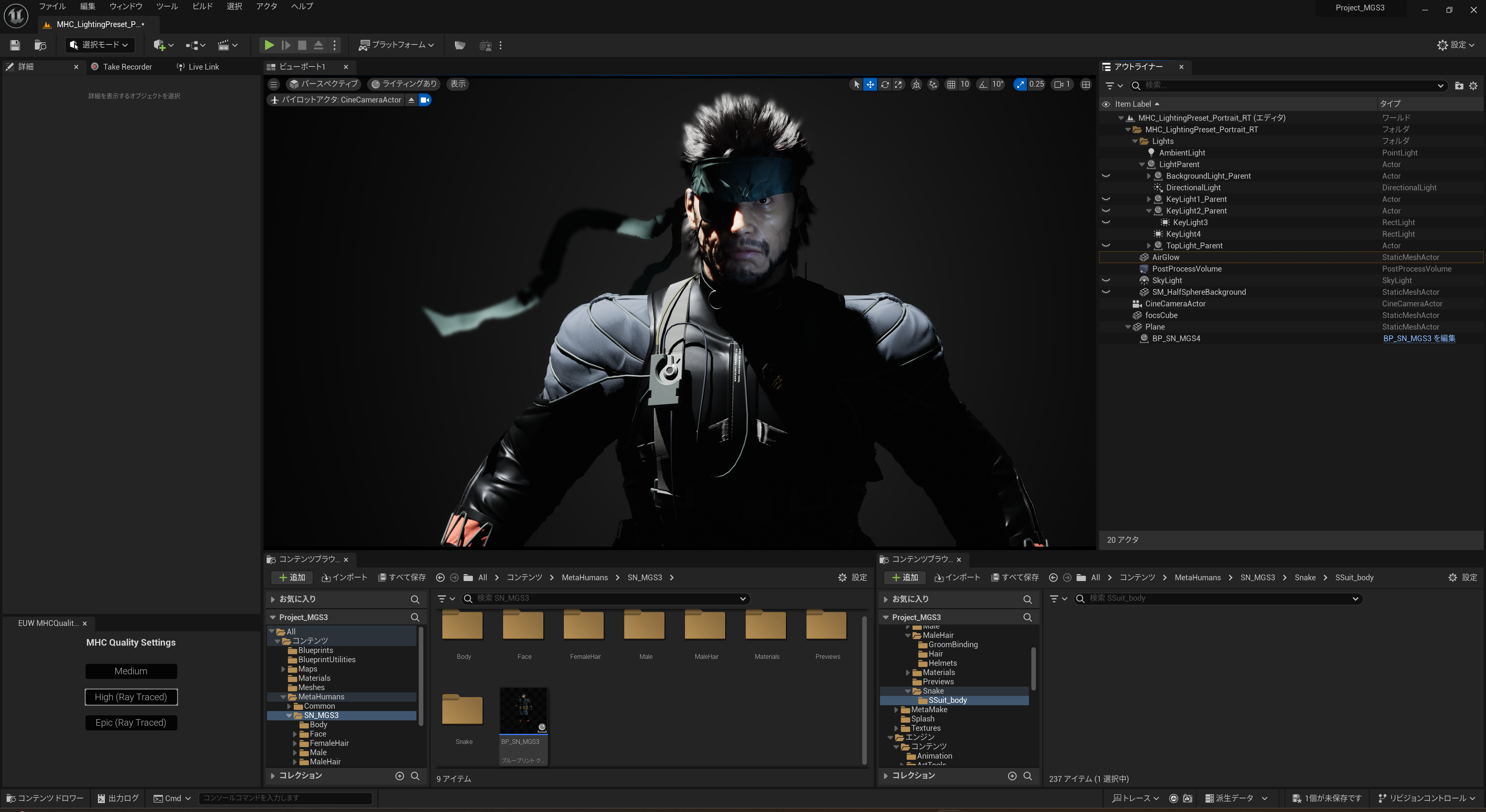Click すべて保存 in left content browser
Viewport: 1486px width, 812px height.
coord(402,577)
